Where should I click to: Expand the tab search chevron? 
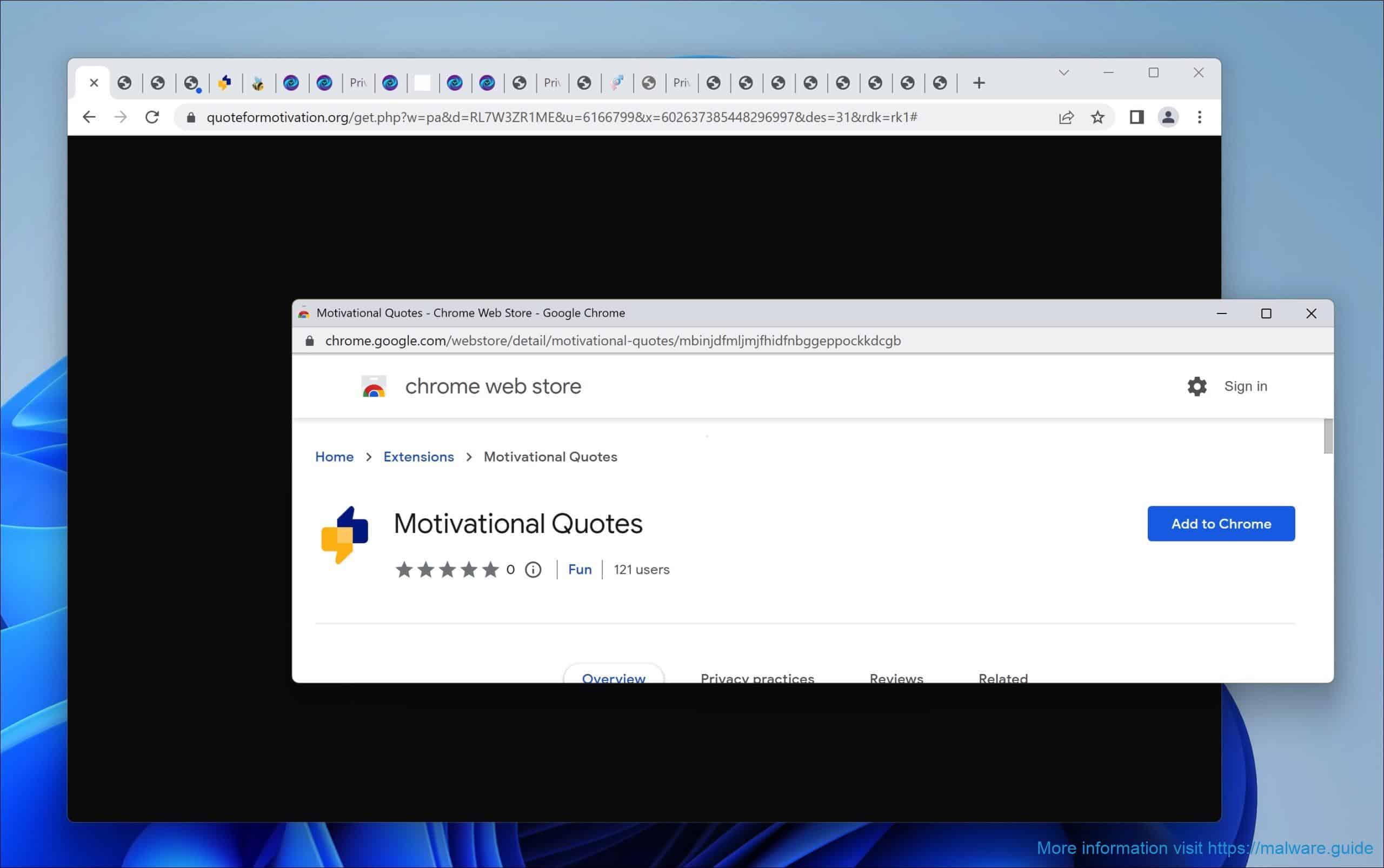coord(1063,73)
